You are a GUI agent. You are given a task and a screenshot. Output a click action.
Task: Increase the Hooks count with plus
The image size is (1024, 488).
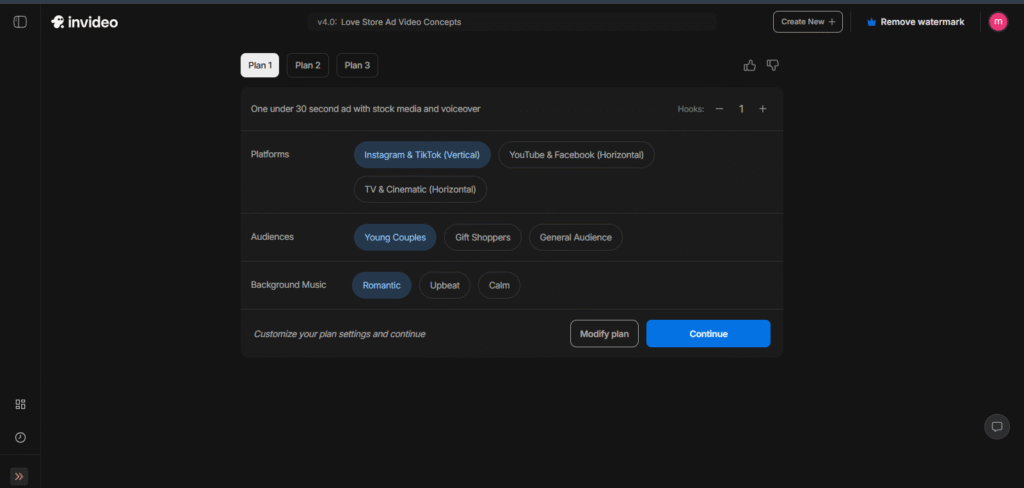[x=763, y=109]
